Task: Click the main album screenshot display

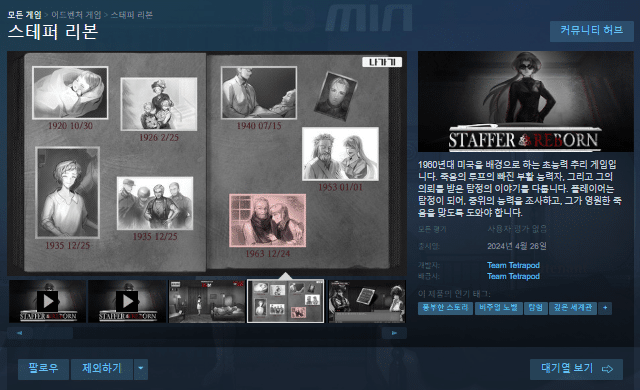Action: click(207, 163)
